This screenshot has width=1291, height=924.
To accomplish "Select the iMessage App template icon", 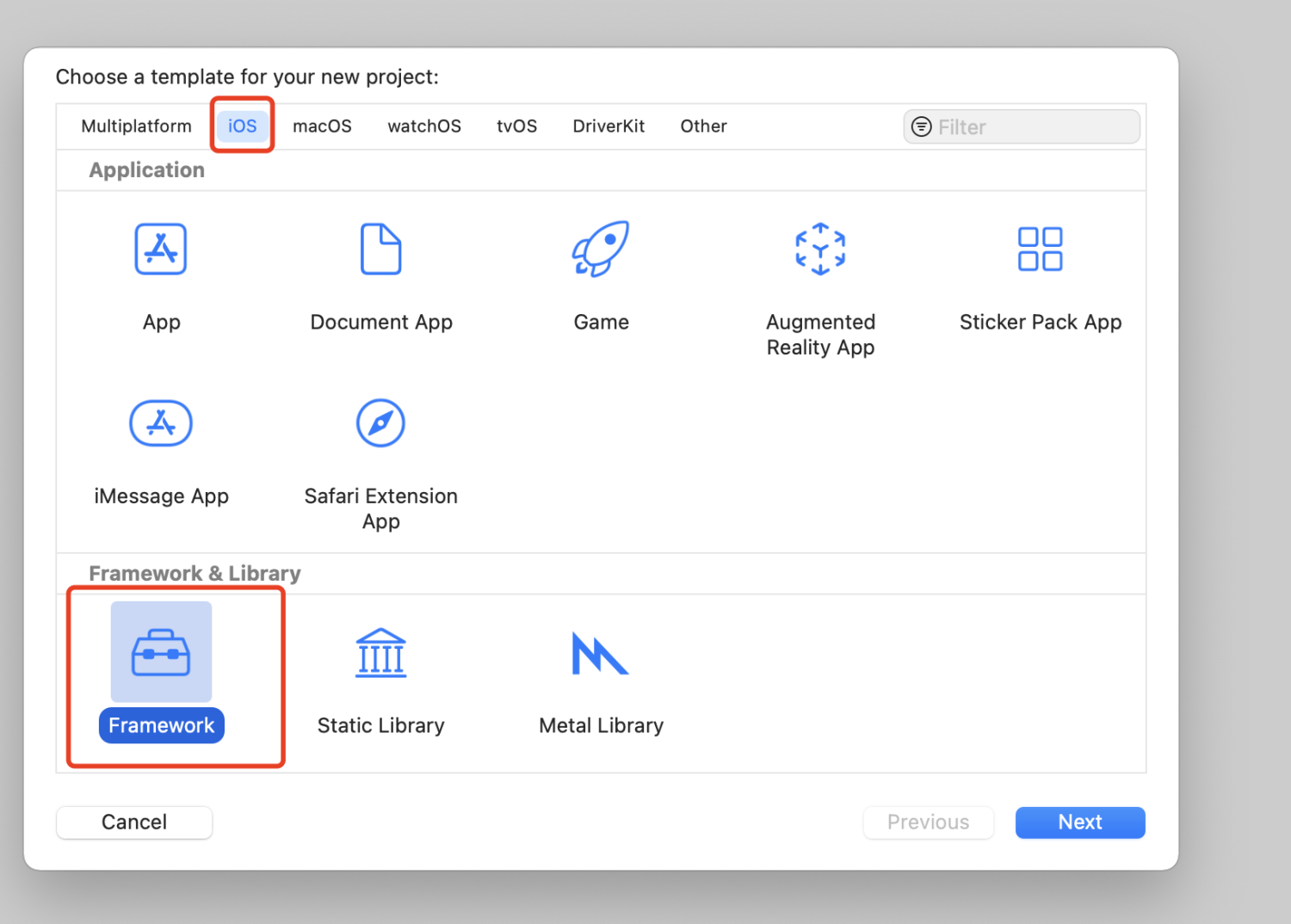I will click(161, 423).
